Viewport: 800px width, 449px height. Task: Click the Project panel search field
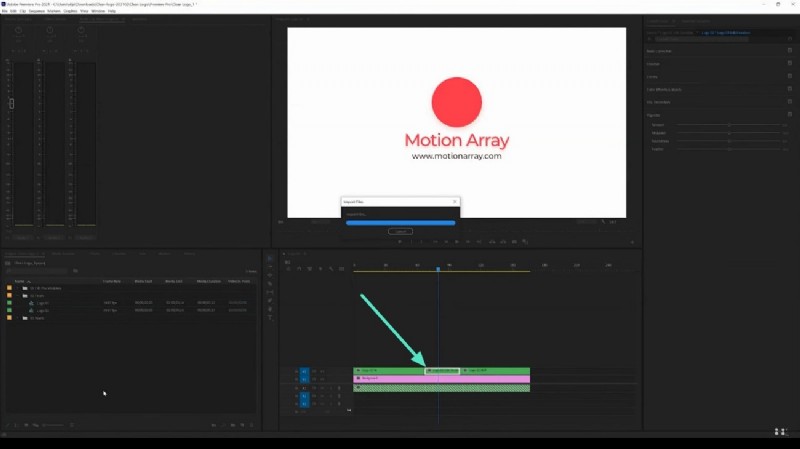[x=36, y=271]
